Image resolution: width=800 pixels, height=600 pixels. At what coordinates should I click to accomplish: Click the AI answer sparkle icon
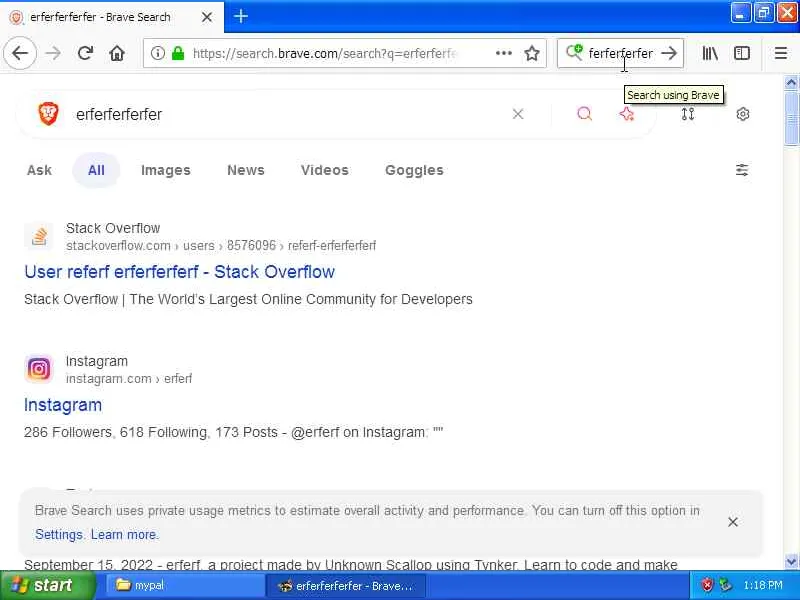[627, 114]
